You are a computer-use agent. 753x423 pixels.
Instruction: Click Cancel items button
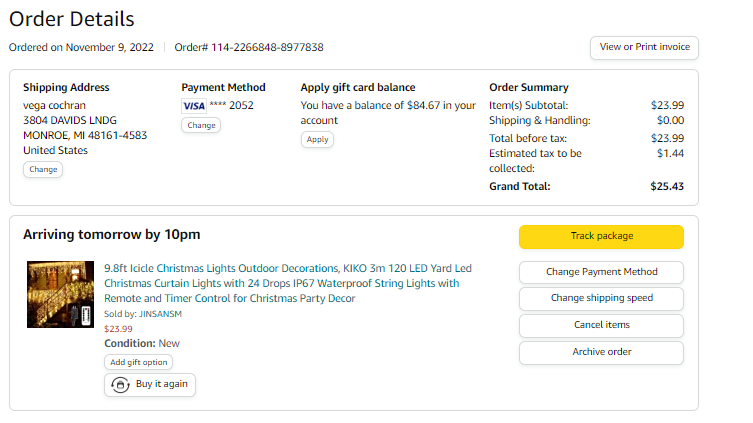(601, 326)
